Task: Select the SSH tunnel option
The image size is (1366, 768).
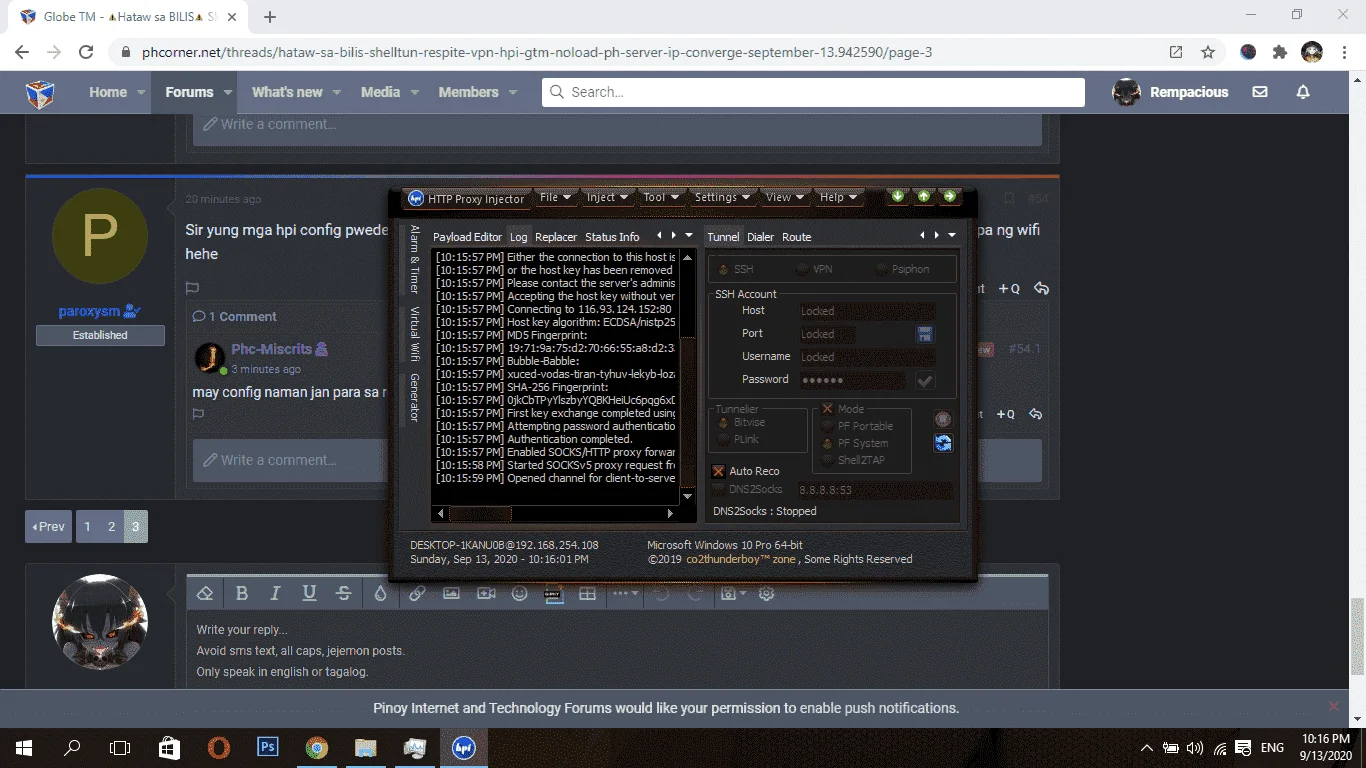Action: (724, 269)
